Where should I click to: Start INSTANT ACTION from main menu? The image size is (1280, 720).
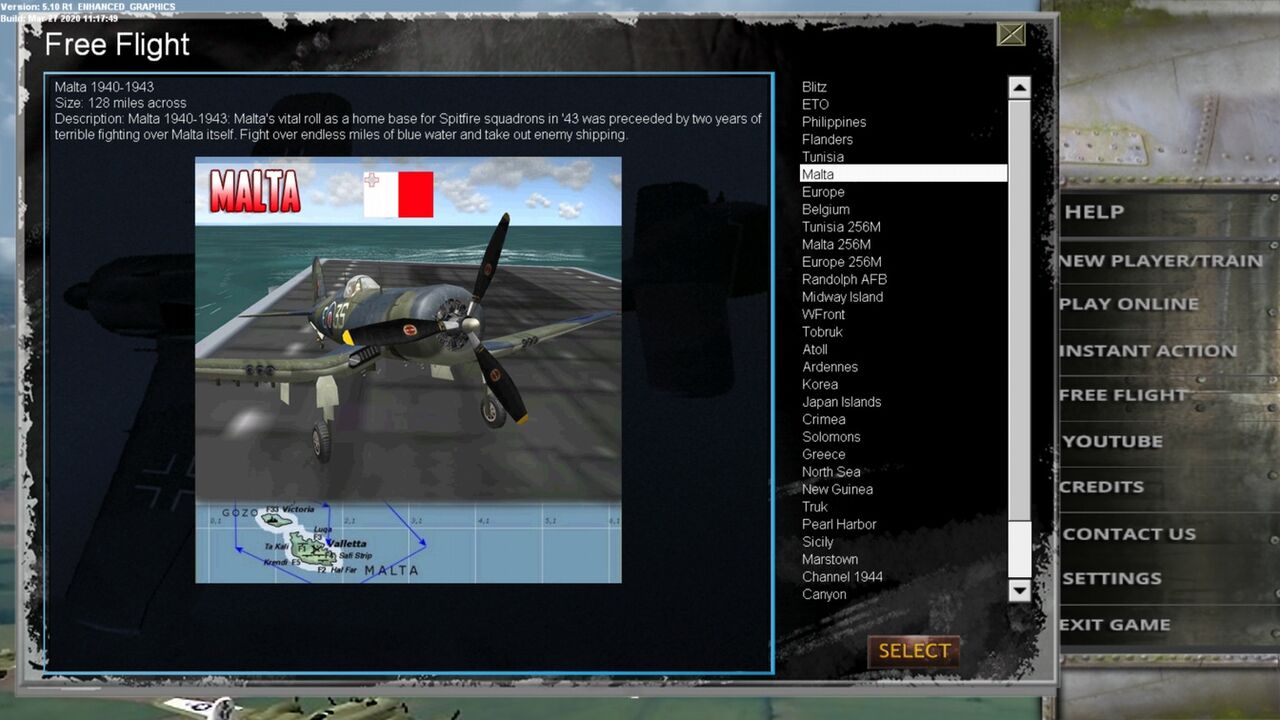coord(1148,351)
